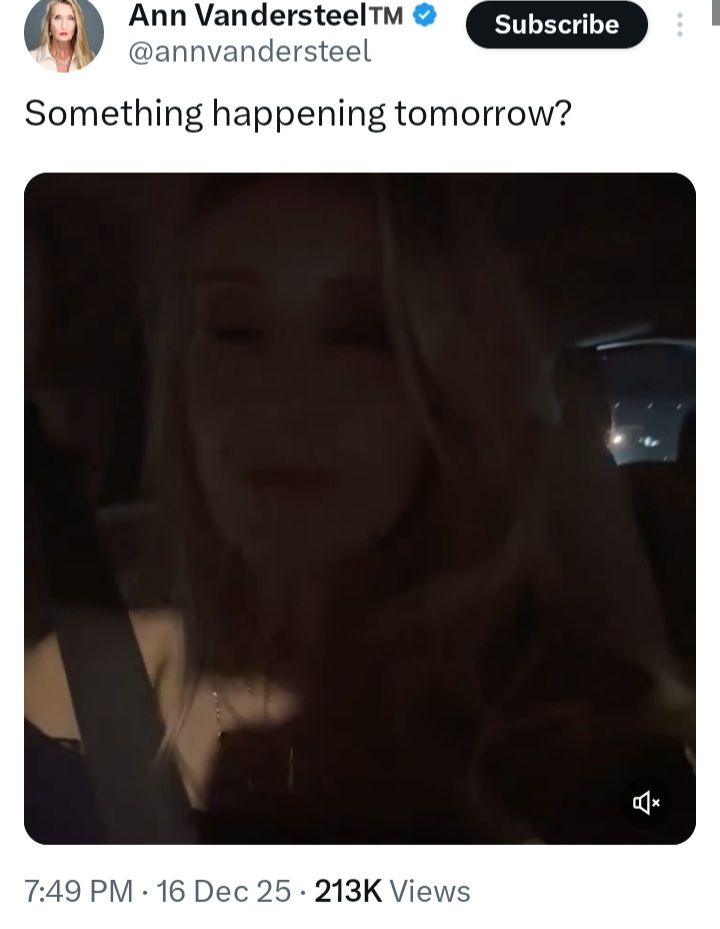Click the 16 Dec 25 post date
The image size is (720, 929).
coord(223,891)
